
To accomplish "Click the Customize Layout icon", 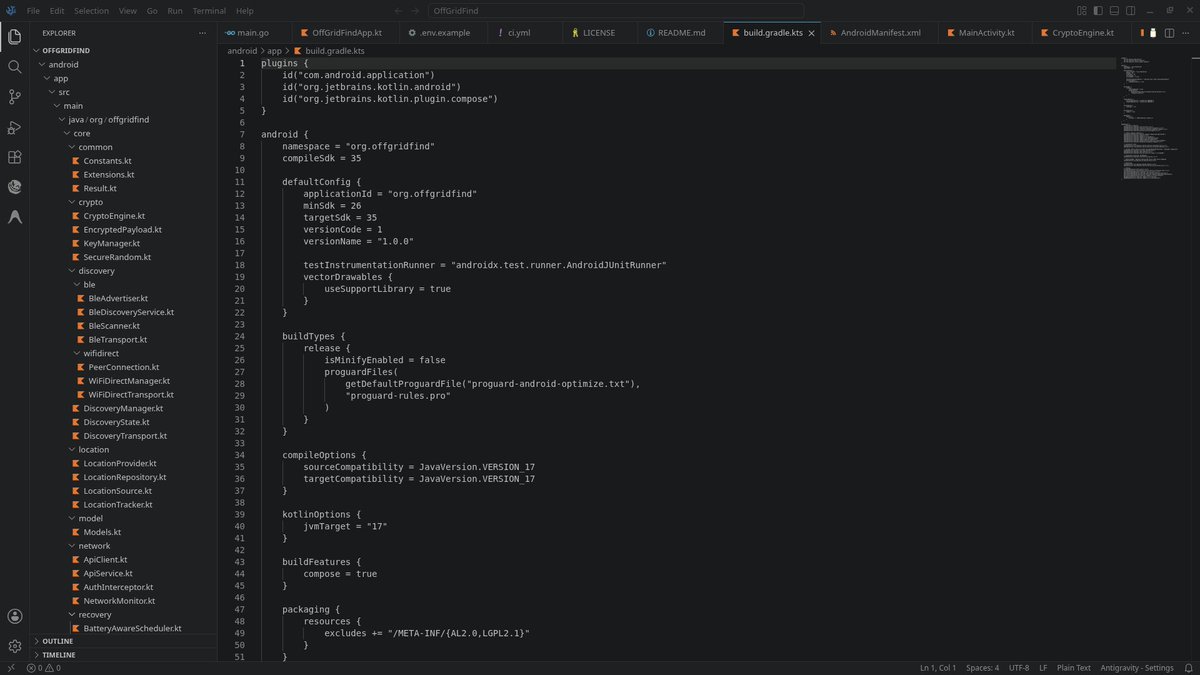I will click(1082, 10).
